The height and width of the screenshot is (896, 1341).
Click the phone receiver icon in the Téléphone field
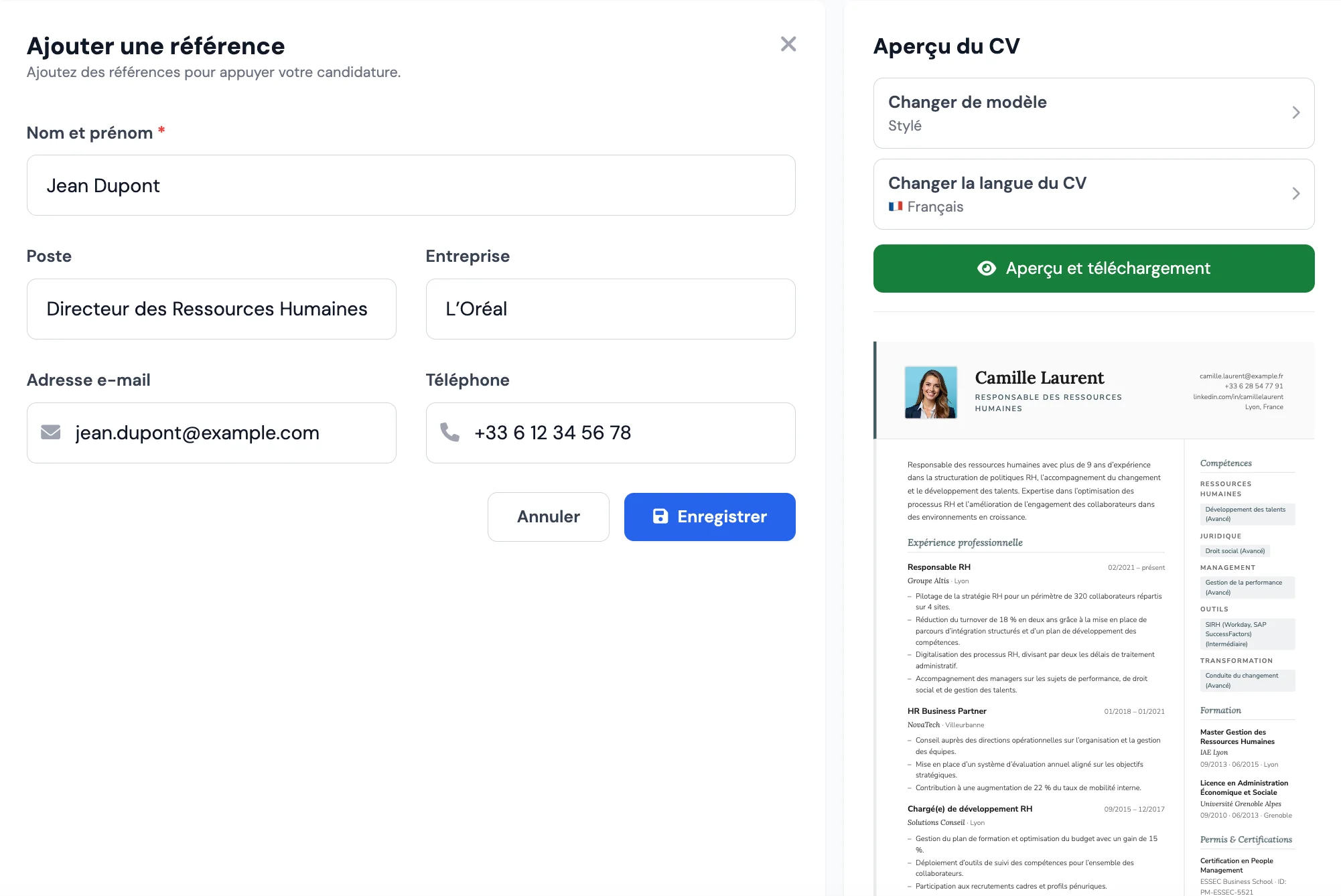pyautogui.click(x=450, y=433)
